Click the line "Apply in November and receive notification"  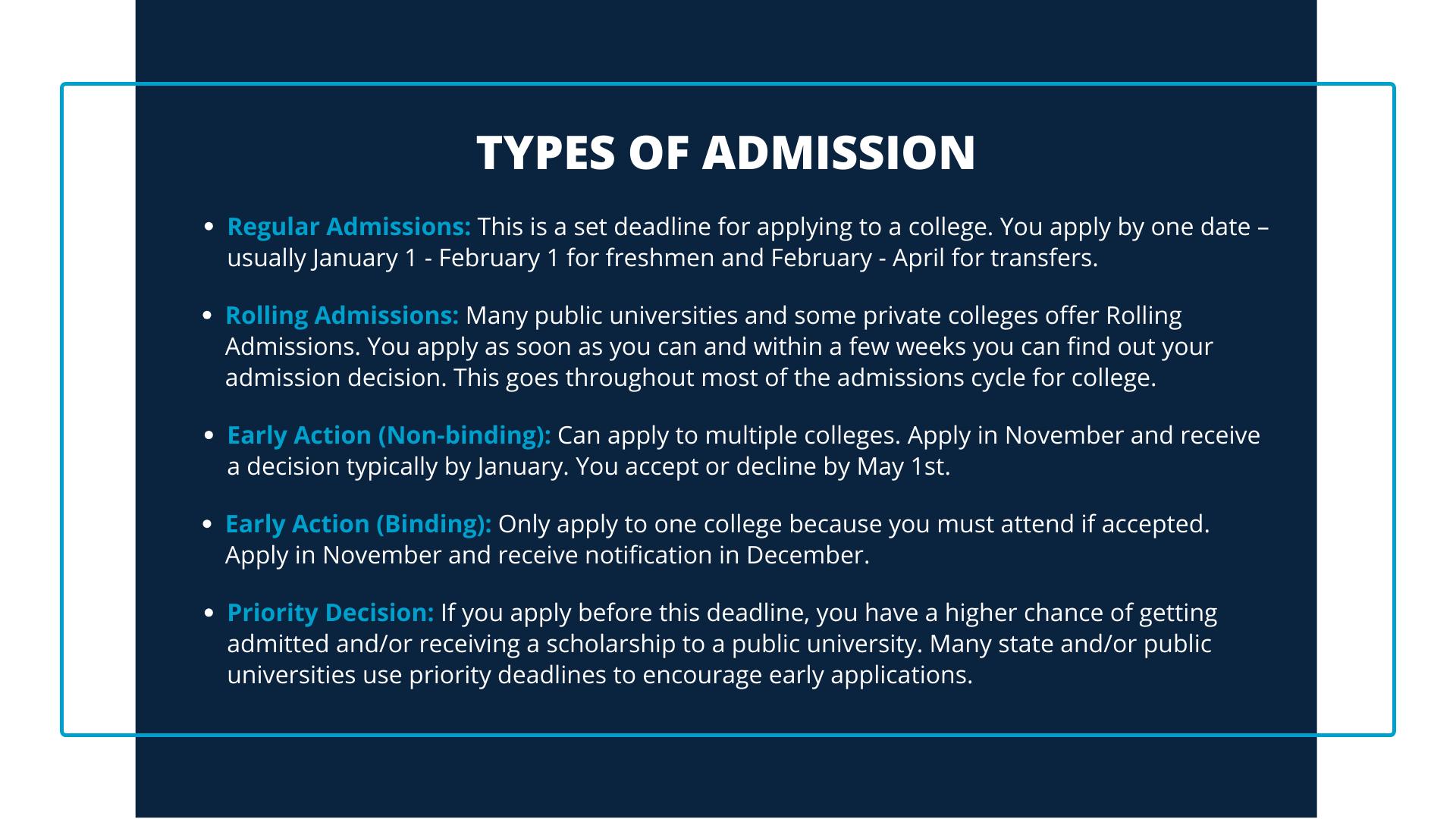click(547, 555)
